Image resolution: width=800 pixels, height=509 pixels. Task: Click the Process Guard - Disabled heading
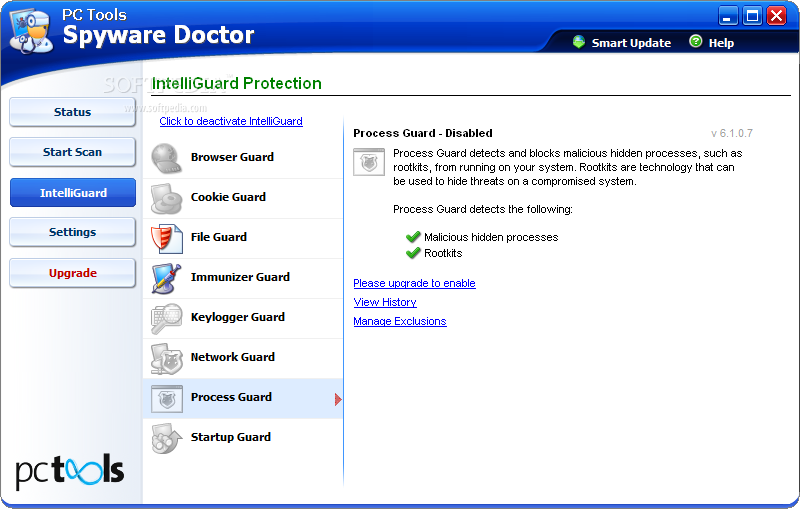tap(423, 133)
